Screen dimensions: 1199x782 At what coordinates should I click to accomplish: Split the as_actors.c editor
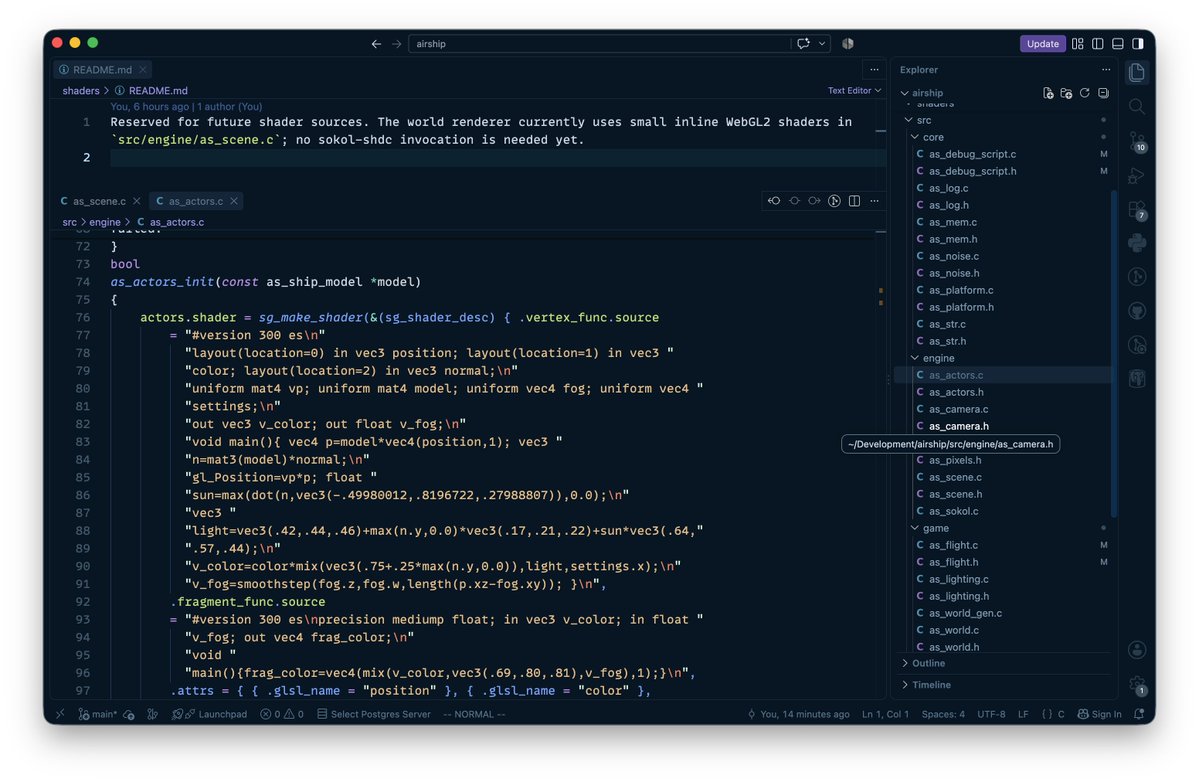tap(854, 201)
